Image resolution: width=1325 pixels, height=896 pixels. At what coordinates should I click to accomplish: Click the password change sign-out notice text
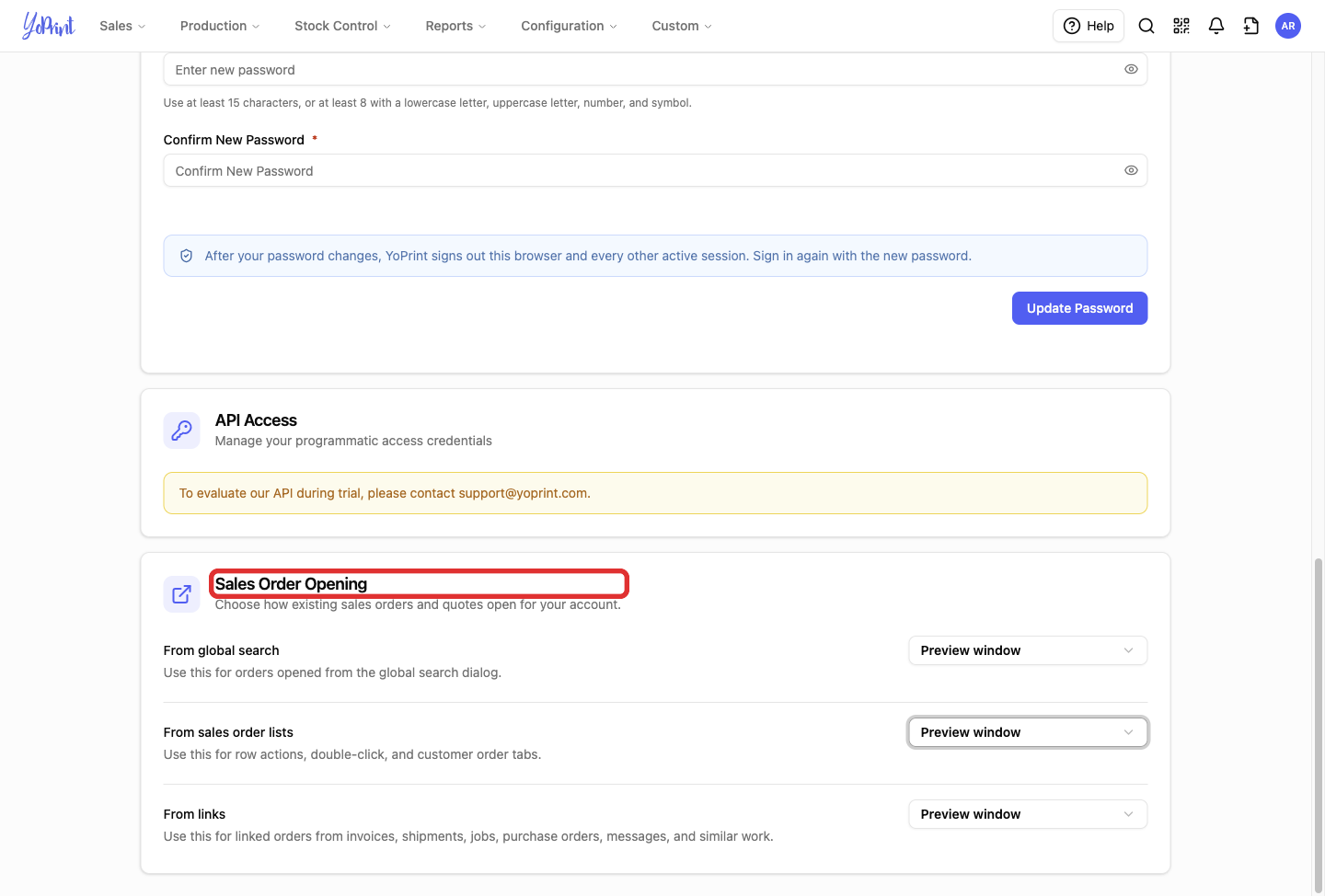click(588, 256)
